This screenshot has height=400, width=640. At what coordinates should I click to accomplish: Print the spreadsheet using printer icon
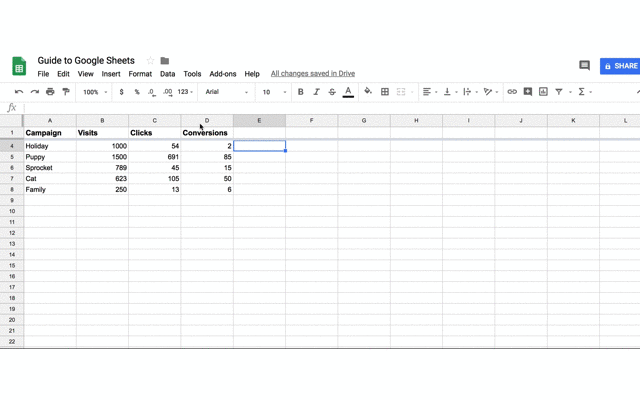tap(50, 92)
